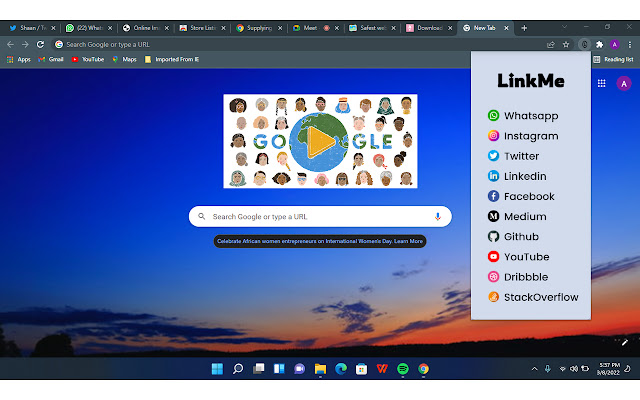Click the Dribbble icon in LinkMe
640x400 pixels.
click(x=493, y=277)
